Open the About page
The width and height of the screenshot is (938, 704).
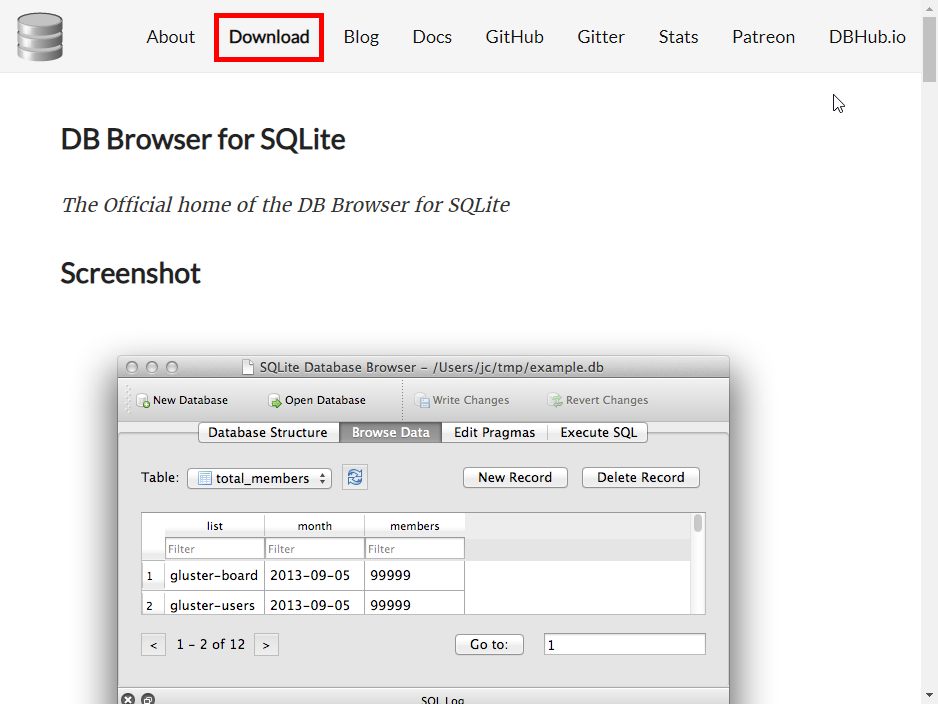[170, 37]
